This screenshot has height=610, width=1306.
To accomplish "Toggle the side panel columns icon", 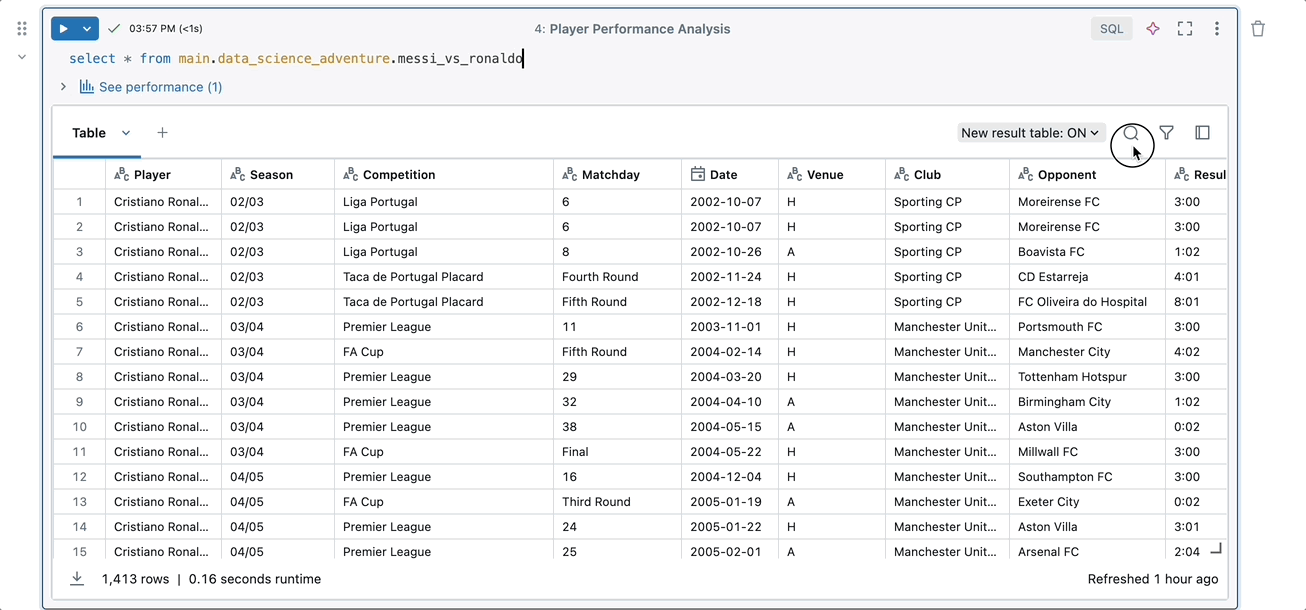I will point(1202,133).
